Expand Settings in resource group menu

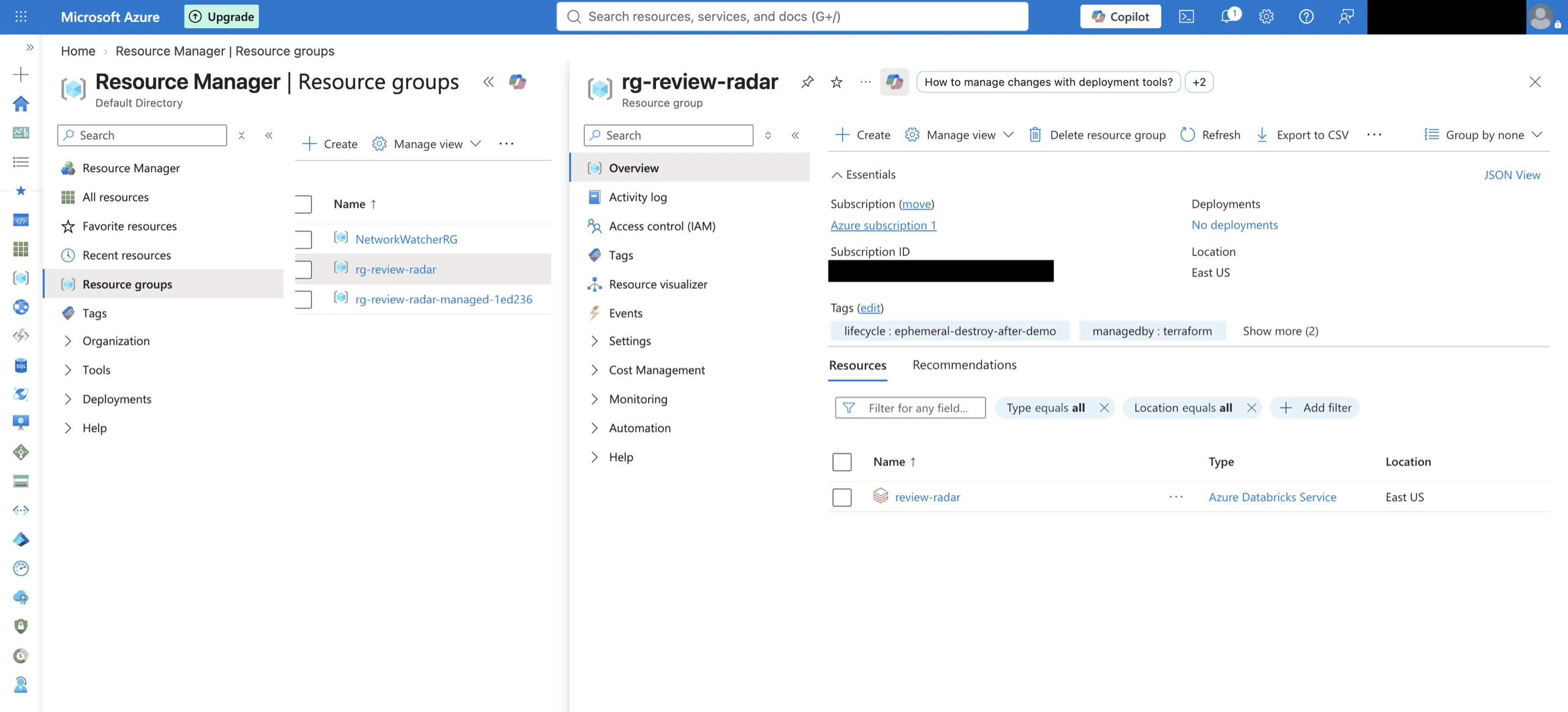coord(594,341)
